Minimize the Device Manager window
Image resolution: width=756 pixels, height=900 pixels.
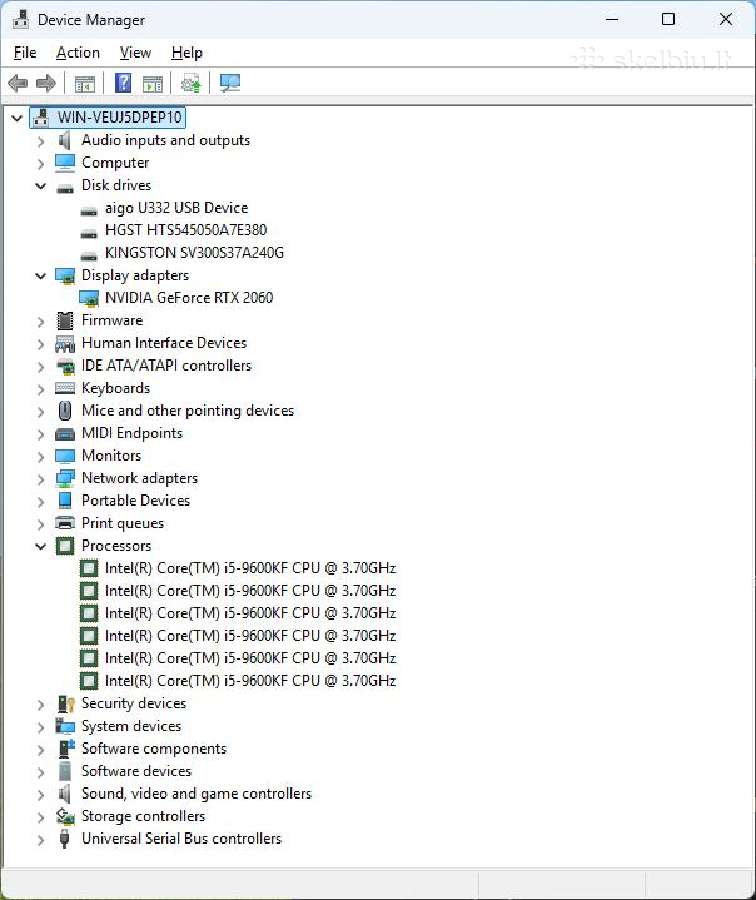point(612,20)
